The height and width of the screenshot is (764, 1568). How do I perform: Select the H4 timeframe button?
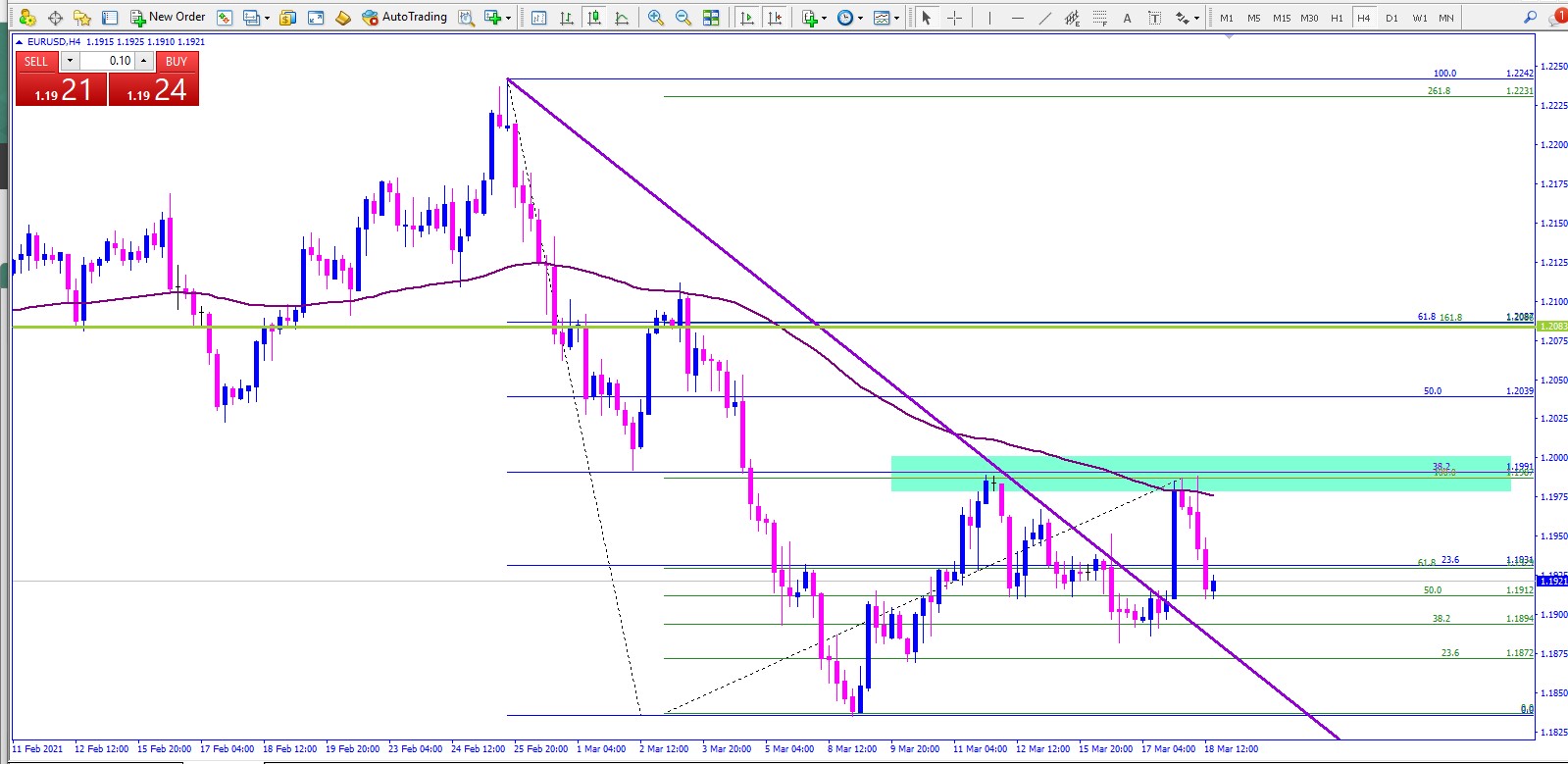point(1364,18)
